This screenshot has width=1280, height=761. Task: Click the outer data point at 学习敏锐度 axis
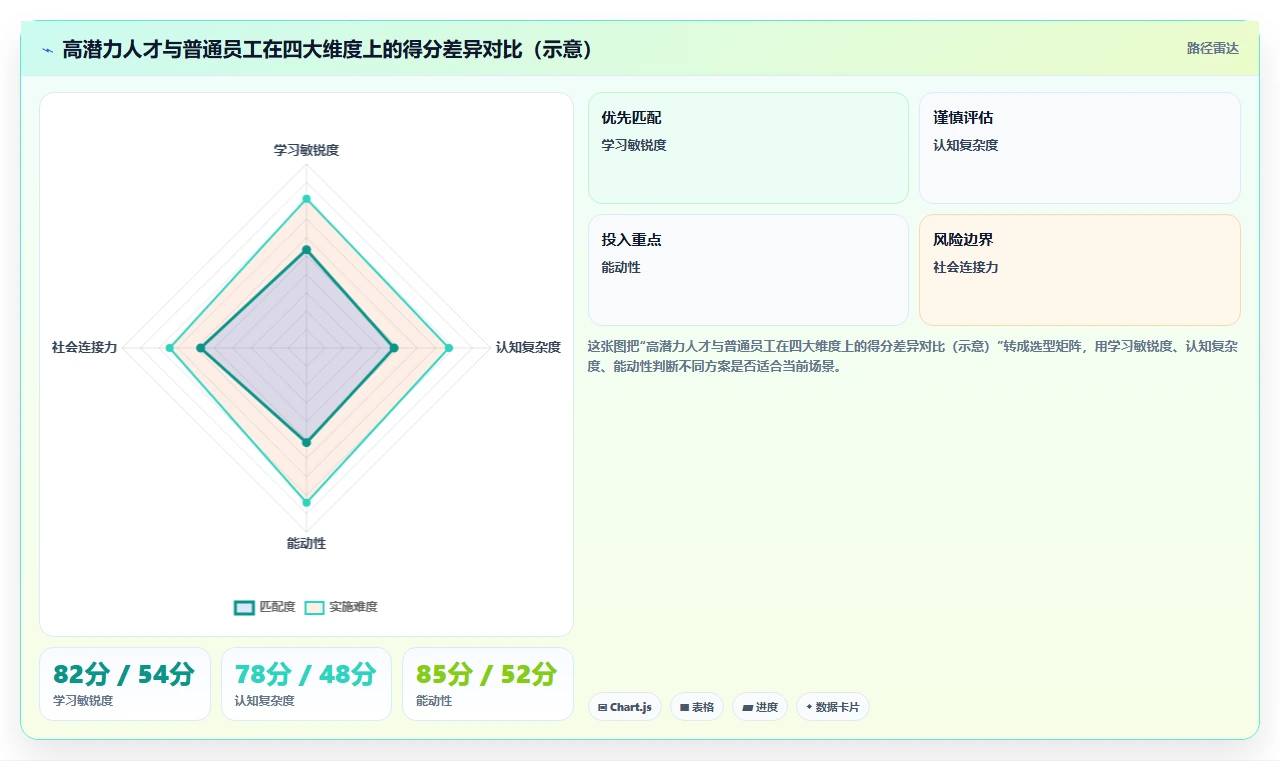[306, 199]
